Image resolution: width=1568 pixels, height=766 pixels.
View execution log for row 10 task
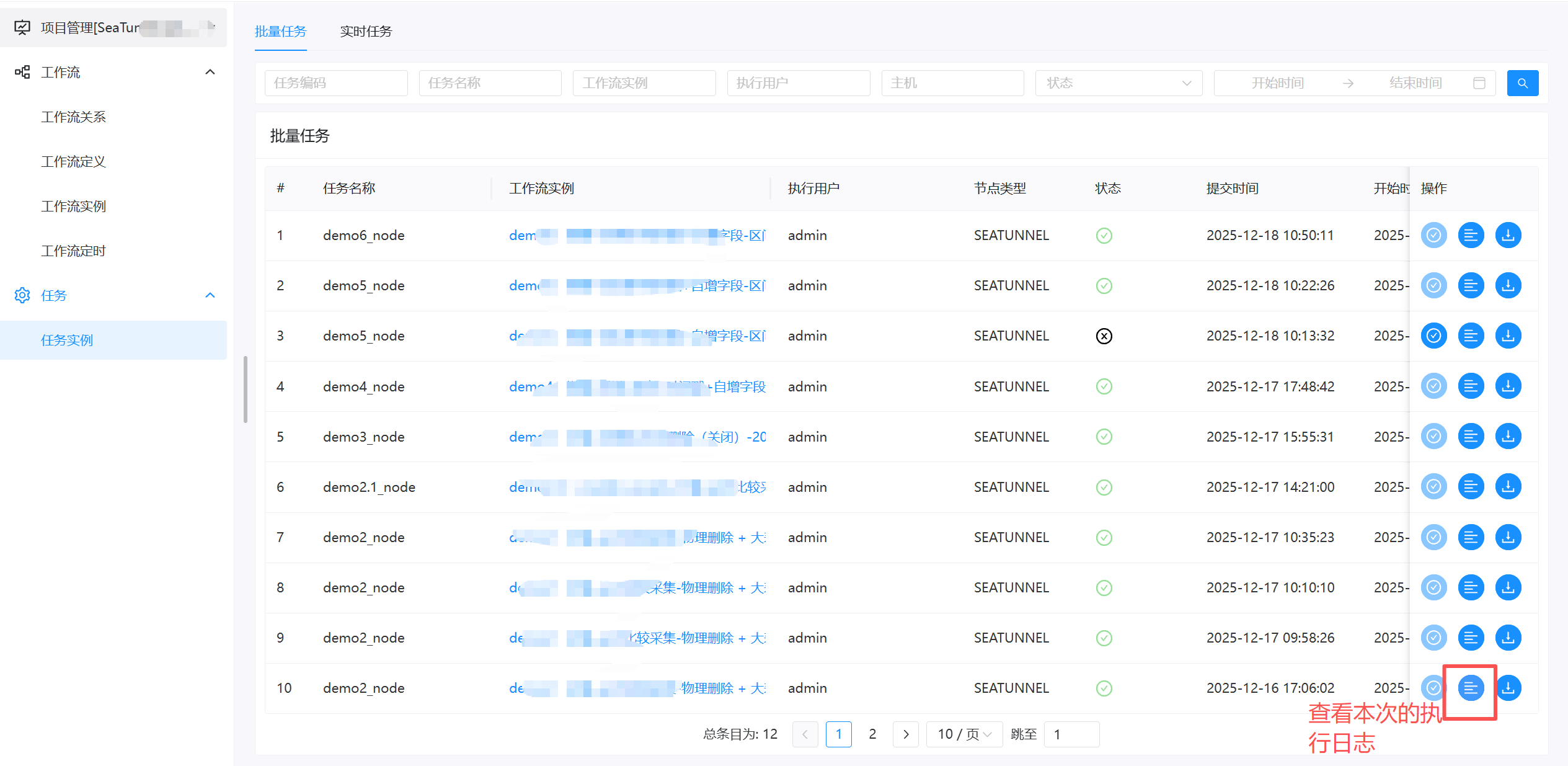pyautogui.click(x=1470, y=688)
